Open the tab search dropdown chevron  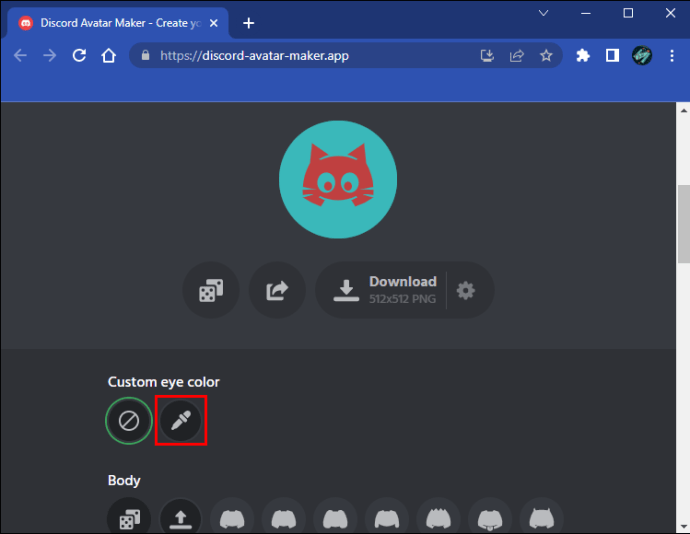pyautogui.click(x=543, y=13)
